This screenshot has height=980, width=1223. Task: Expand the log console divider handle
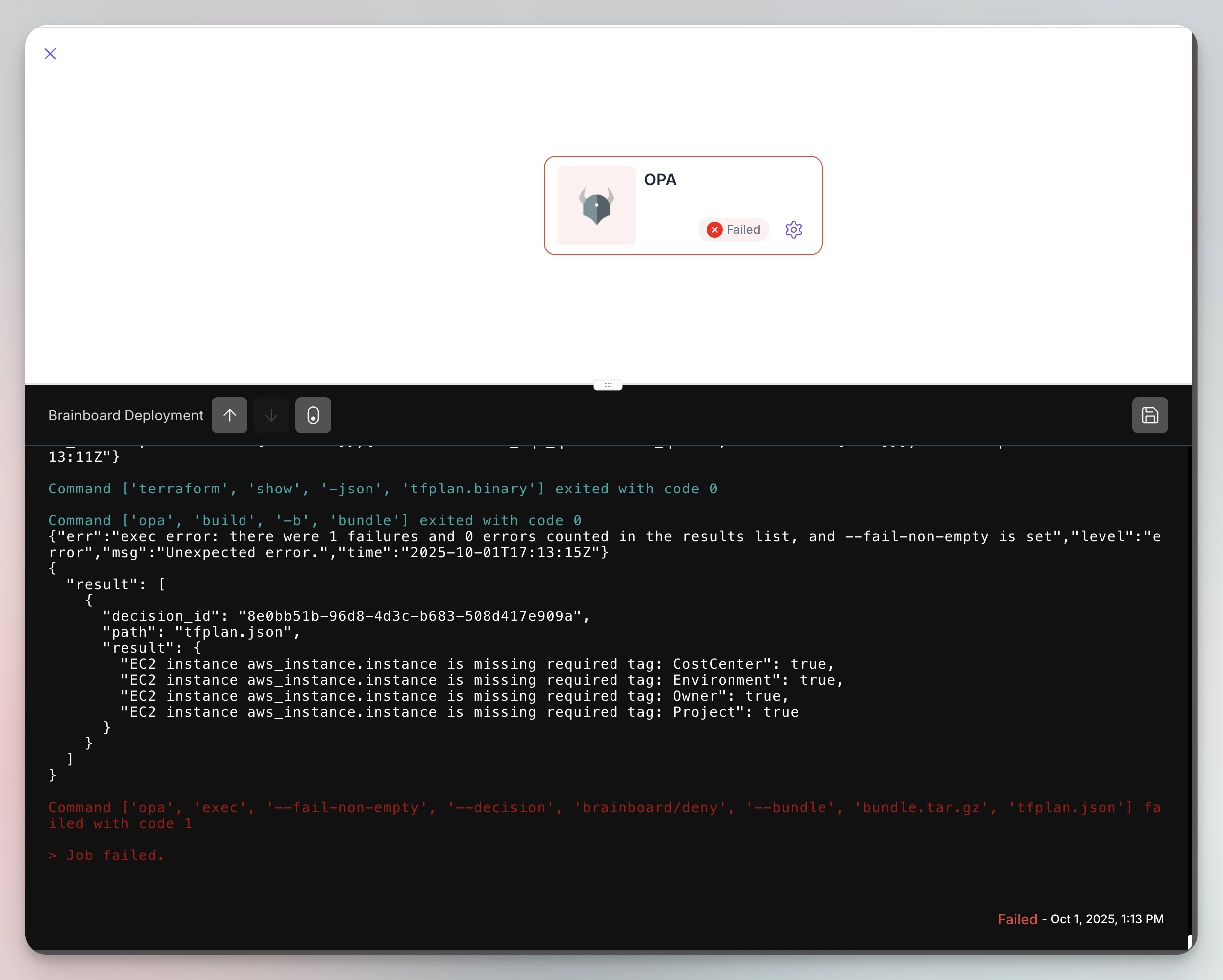608,385
